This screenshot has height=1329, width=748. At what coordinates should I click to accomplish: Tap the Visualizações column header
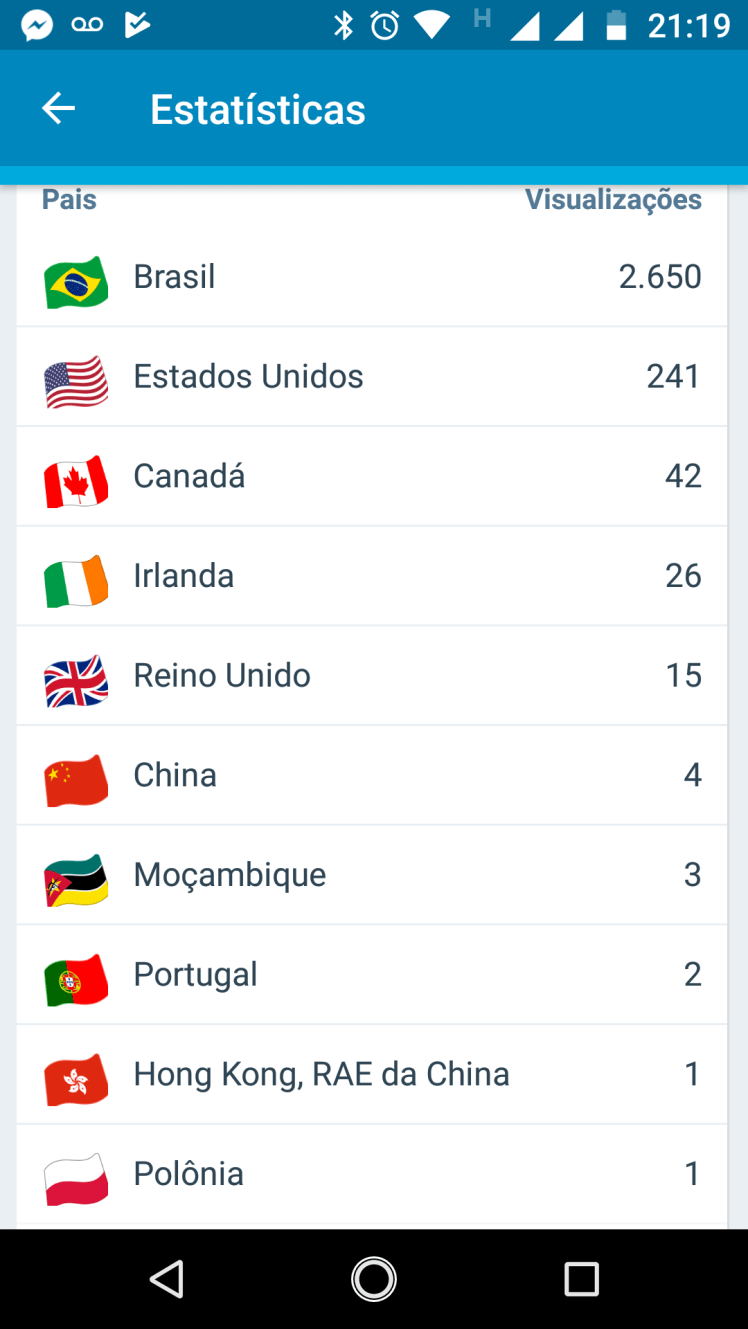pos(613,200)
